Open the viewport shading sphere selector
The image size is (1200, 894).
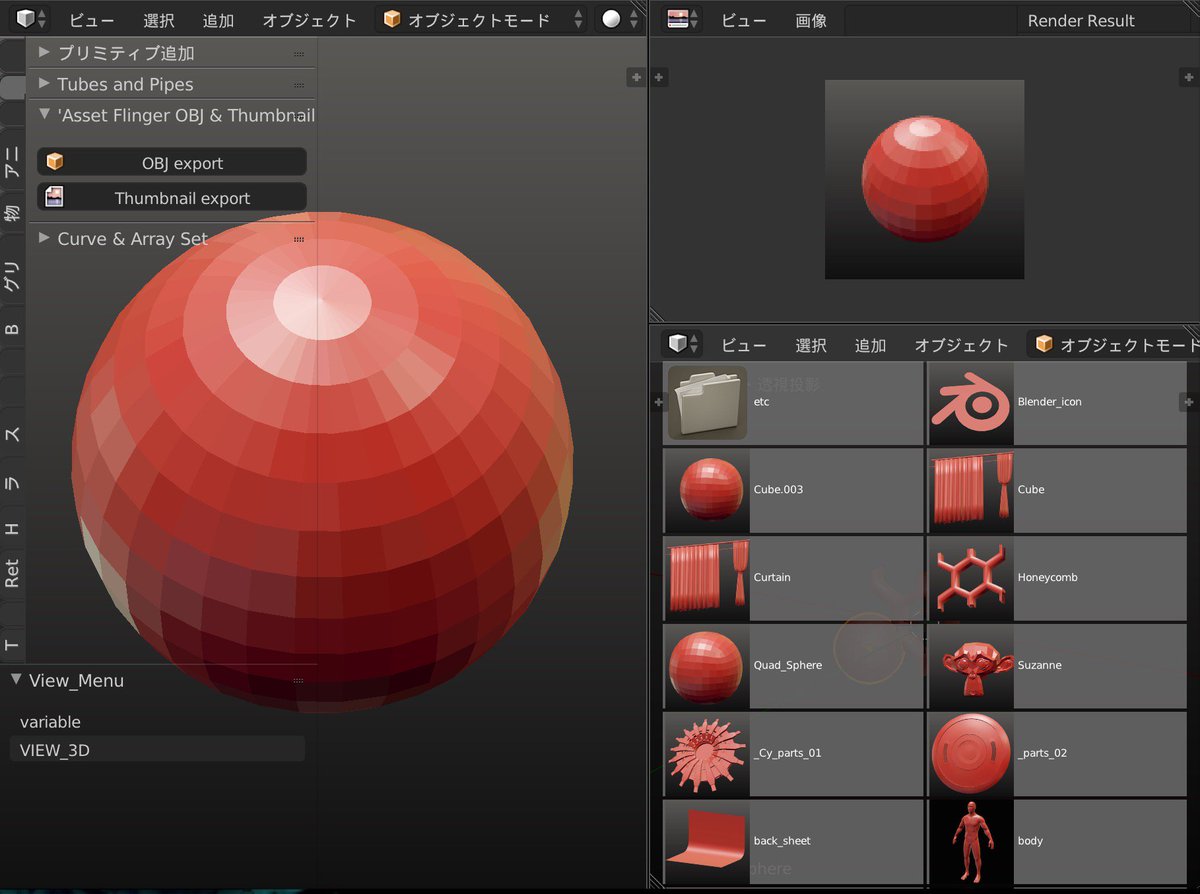tap(619, 20)
